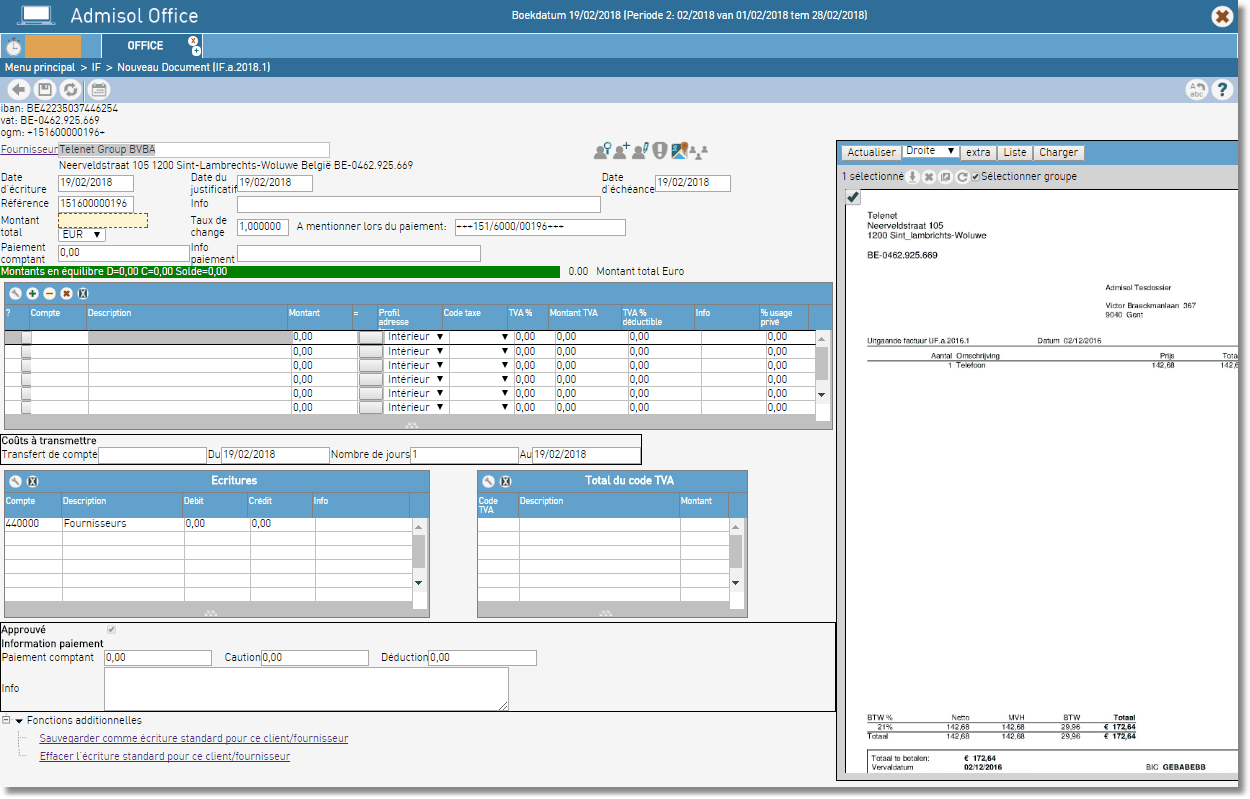Close Admisol Office with orange X
Viewport: 1250px width, 799px height.
coord(1221,16)
